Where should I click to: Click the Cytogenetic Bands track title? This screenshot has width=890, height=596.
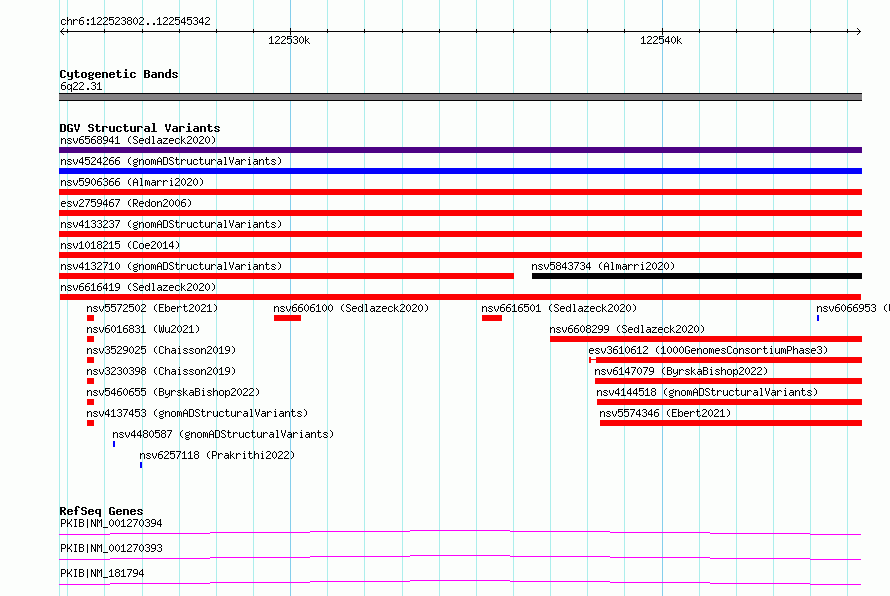(x=119, y=74)
